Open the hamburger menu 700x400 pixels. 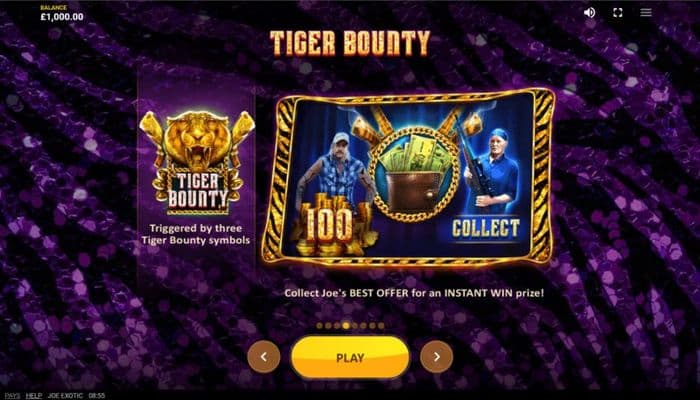pos(646,12)
